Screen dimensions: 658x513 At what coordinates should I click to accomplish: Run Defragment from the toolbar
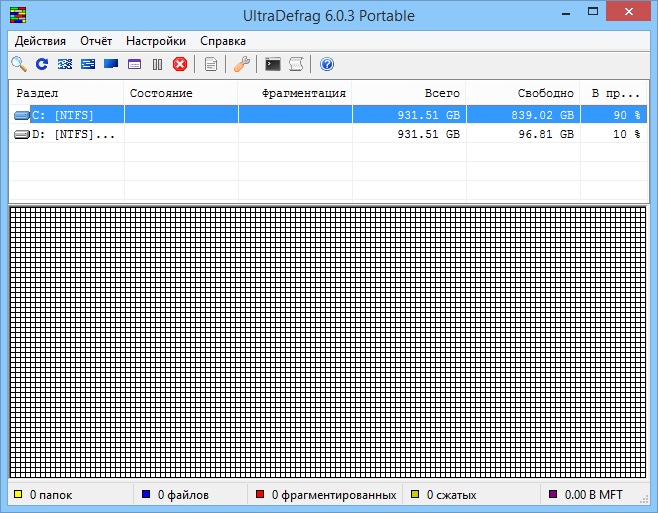click(65, 64)
